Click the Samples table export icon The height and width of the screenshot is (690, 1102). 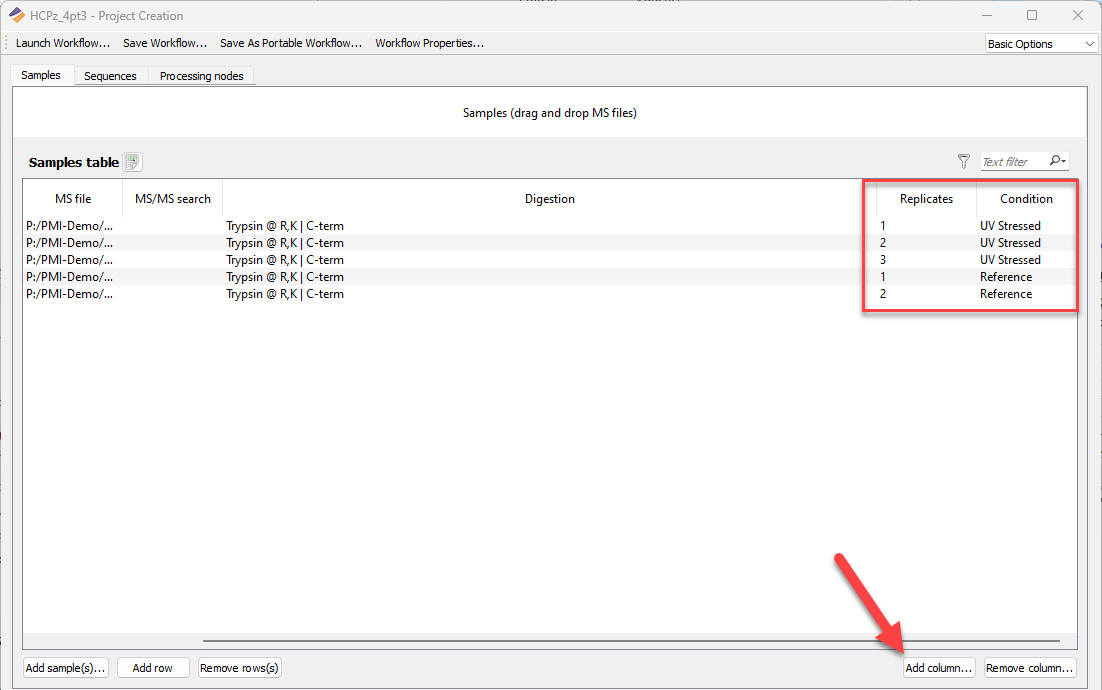point(133,162)
